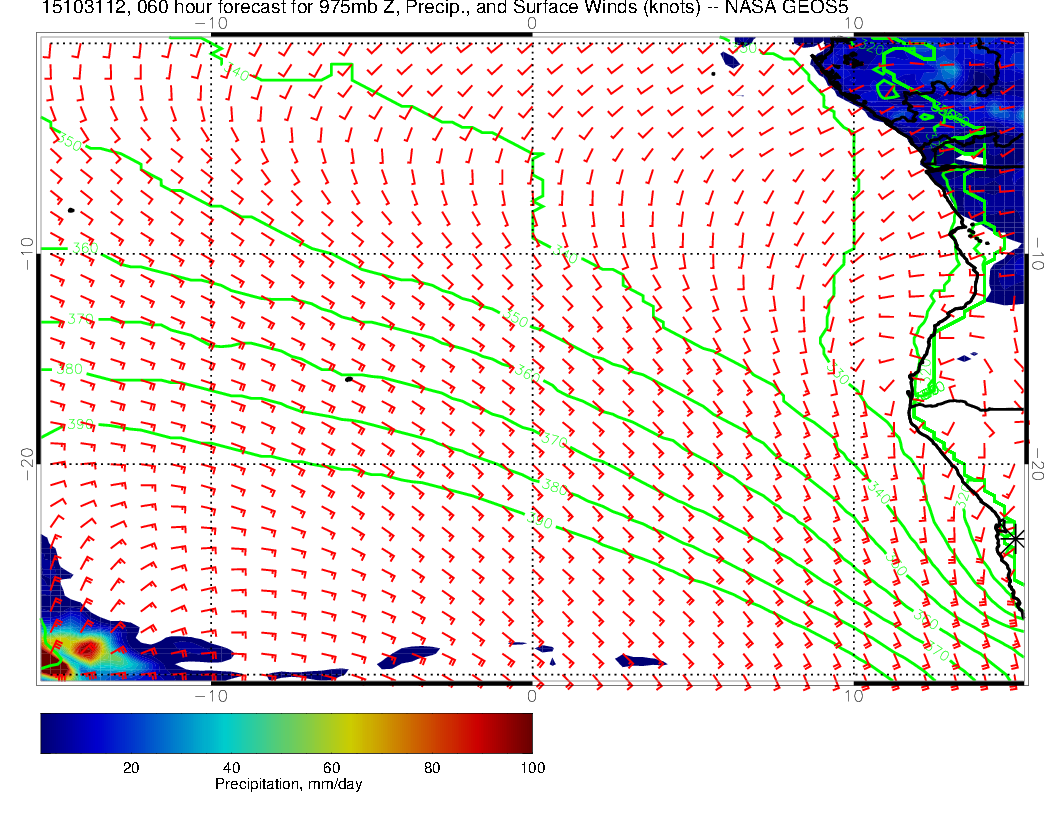Select the dark blue end of the colorbar
This screenshot has width=1056, height=816.
50,732
